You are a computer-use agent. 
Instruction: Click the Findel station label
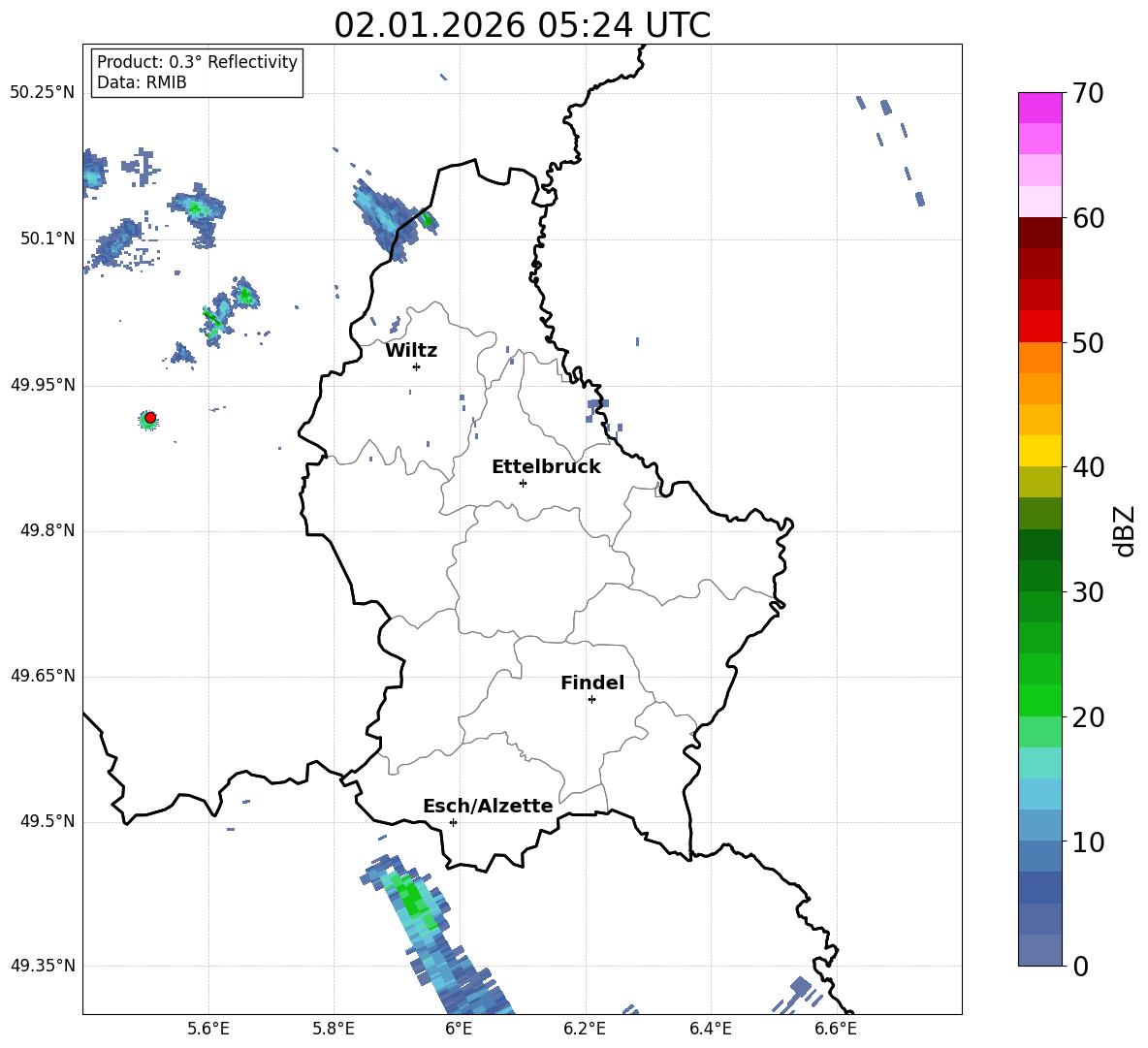(592, 683)
